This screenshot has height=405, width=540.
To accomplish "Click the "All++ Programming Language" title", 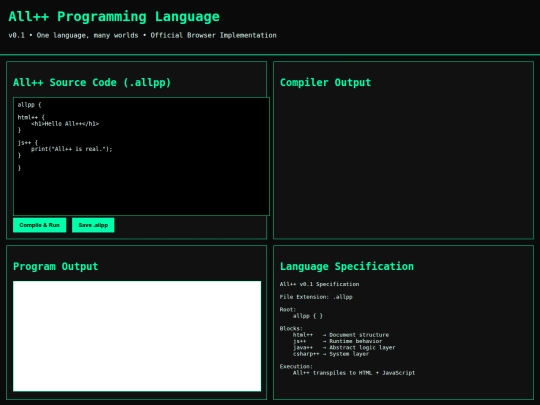I will [x=114, y=17].
